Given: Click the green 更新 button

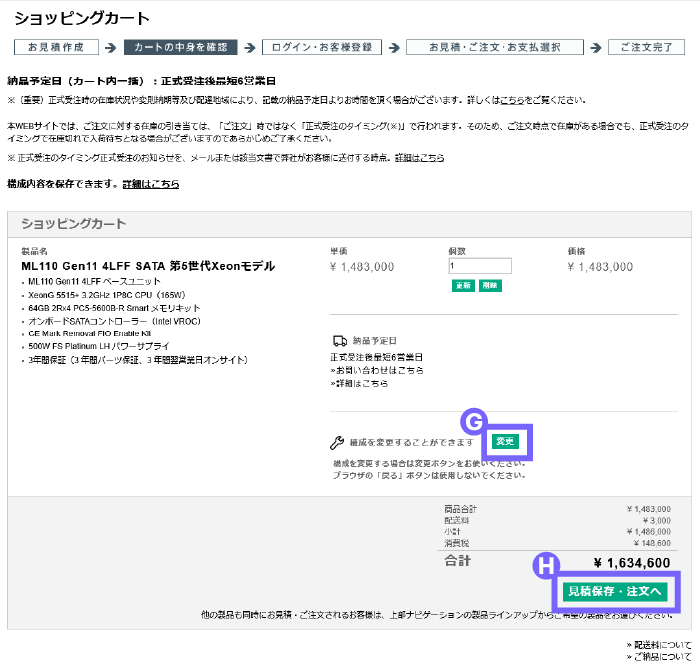Looking at the screenshot, I should point(463,286).
